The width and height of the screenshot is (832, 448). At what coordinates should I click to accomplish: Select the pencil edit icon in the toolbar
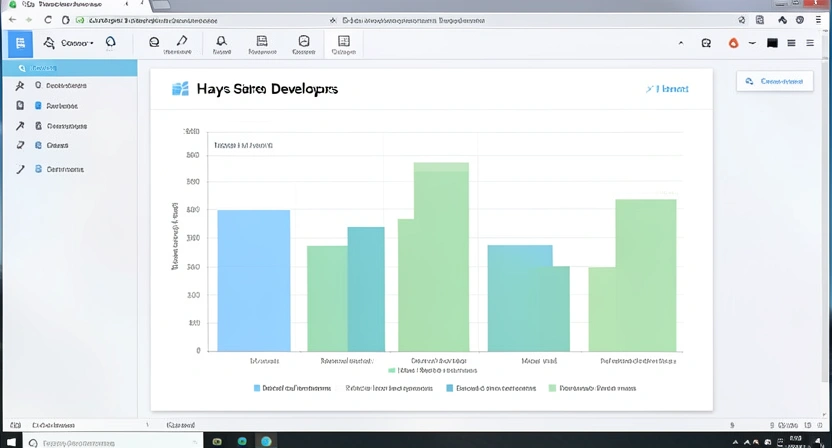pyautogui.click(x=182, y=42)
